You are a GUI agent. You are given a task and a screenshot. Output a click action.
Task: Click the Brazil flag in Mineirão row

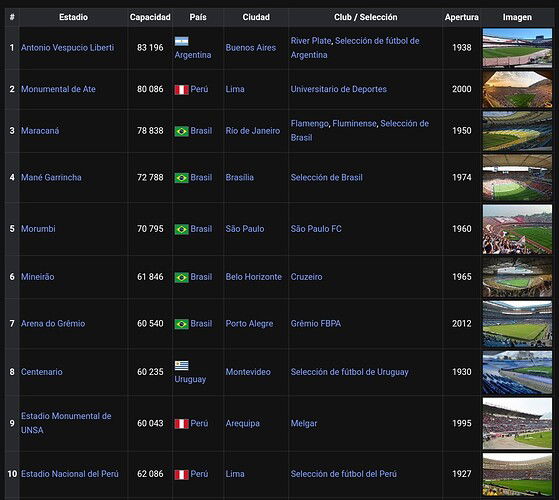(181, 277)
